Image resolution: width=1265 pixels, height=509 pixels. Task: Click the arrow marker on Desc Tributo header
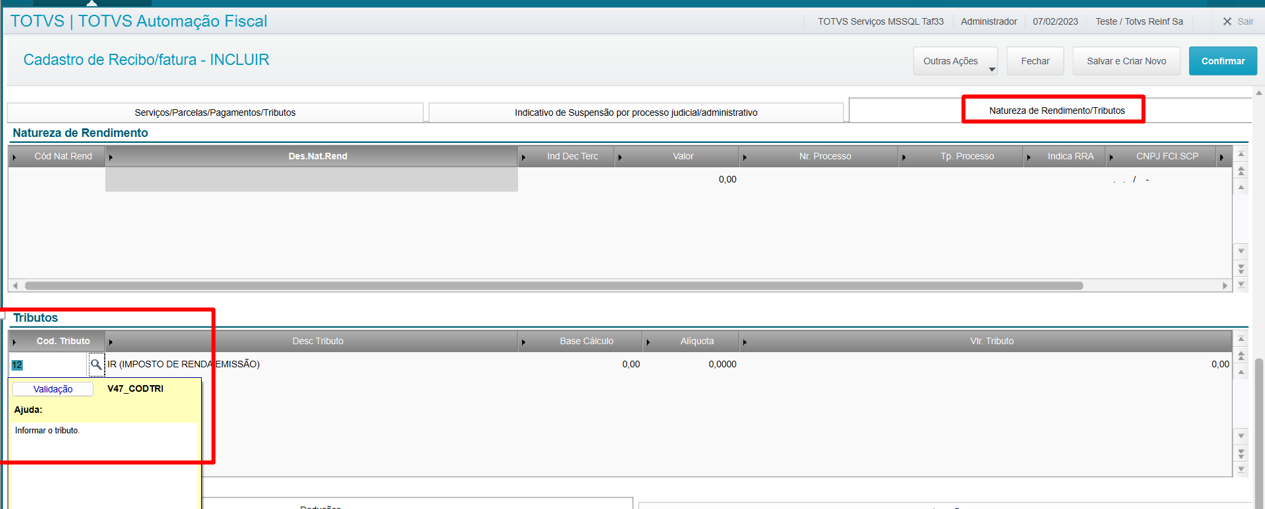[111, 342]
